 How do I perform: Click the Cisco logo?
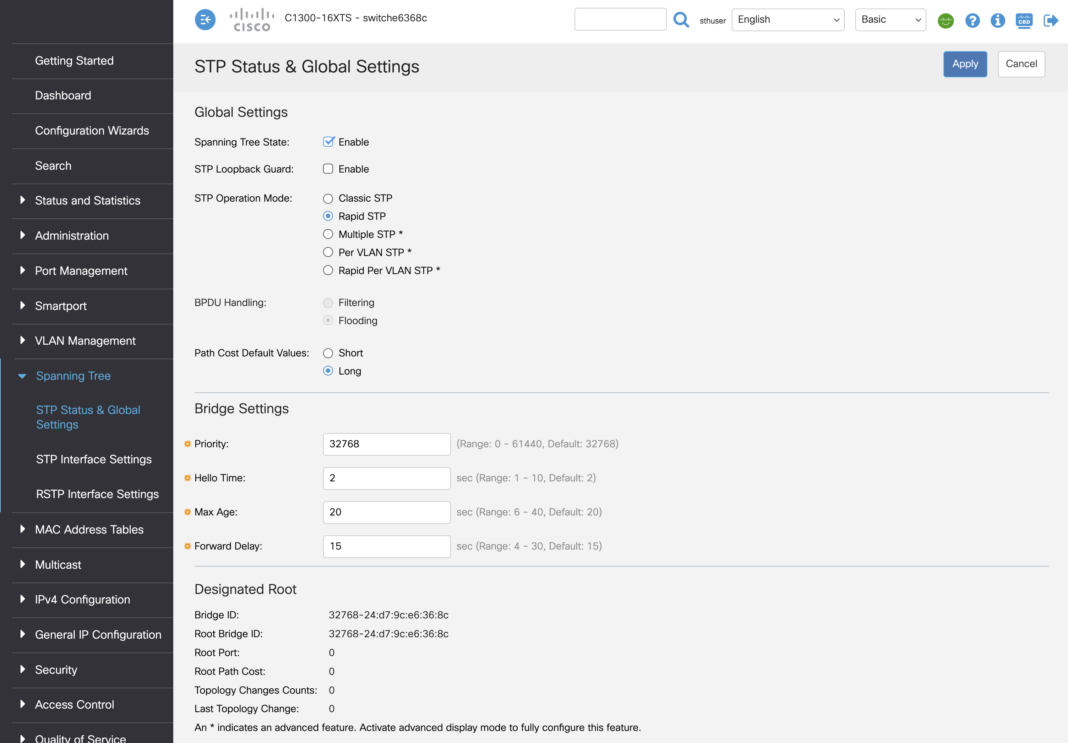251,20
